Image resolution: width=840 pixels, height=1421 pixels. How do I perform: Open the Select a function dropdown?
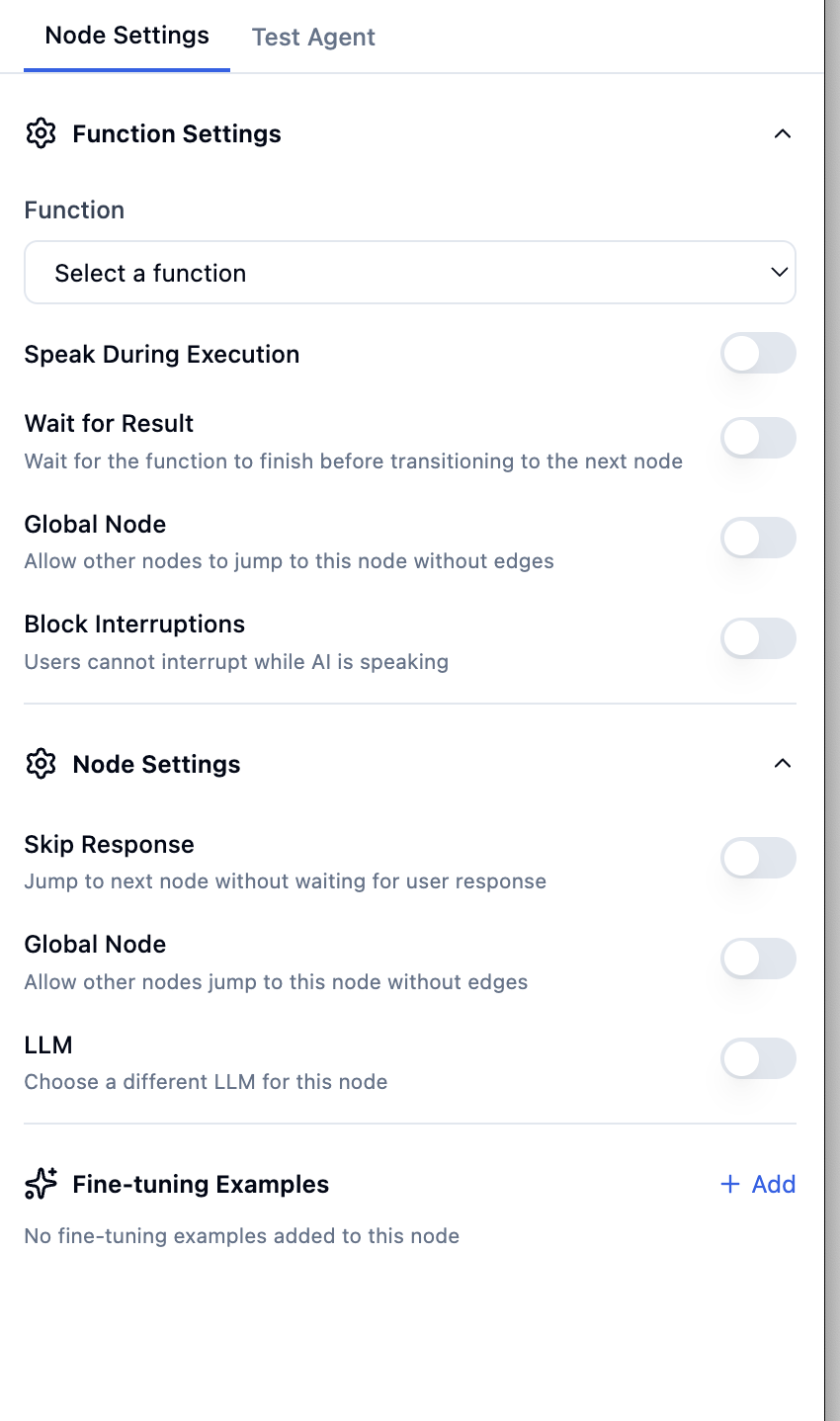[x=409, y=272]
